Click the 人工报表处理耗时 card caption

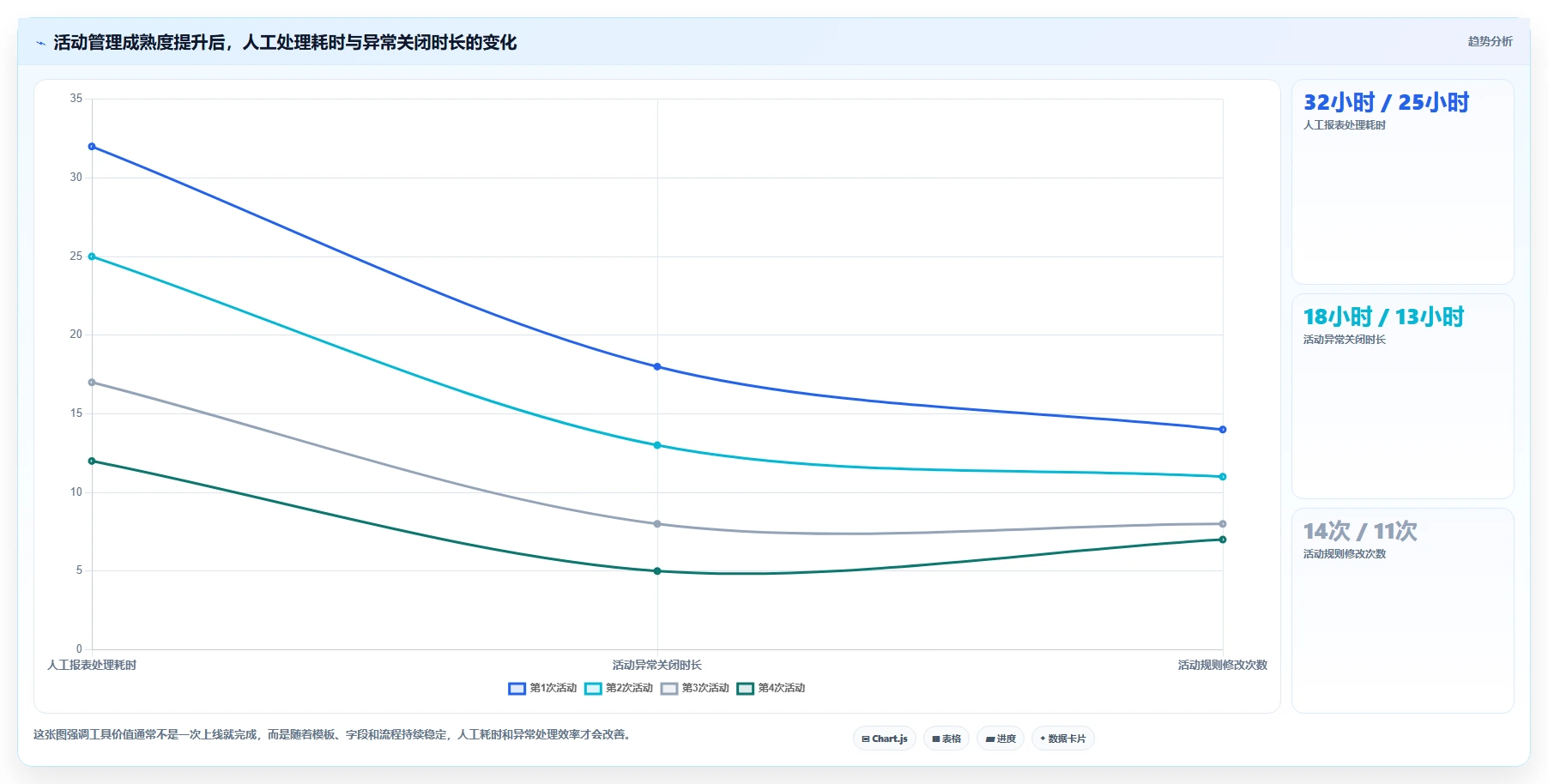(x=1345, y=125)
